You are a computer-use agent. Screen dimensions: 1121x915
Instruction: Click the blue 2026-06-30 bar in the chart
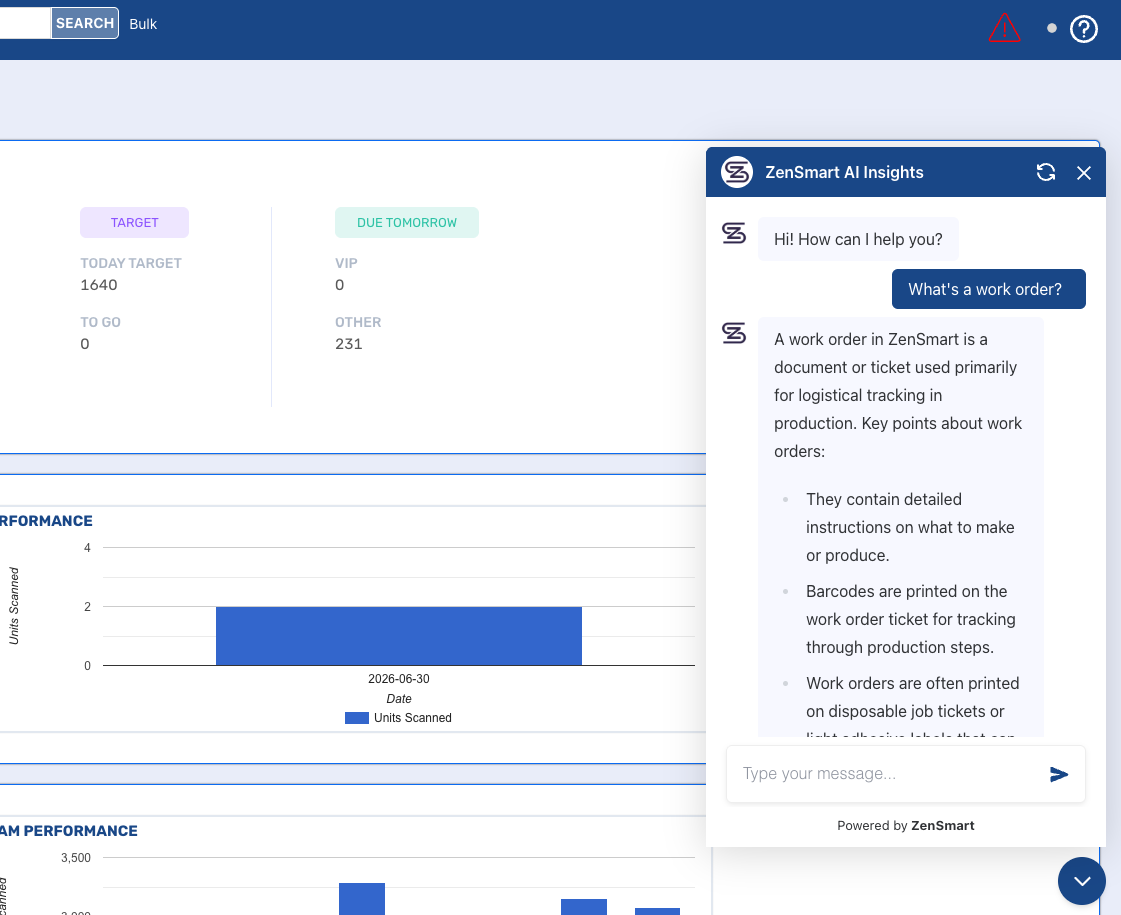(399, 635)
